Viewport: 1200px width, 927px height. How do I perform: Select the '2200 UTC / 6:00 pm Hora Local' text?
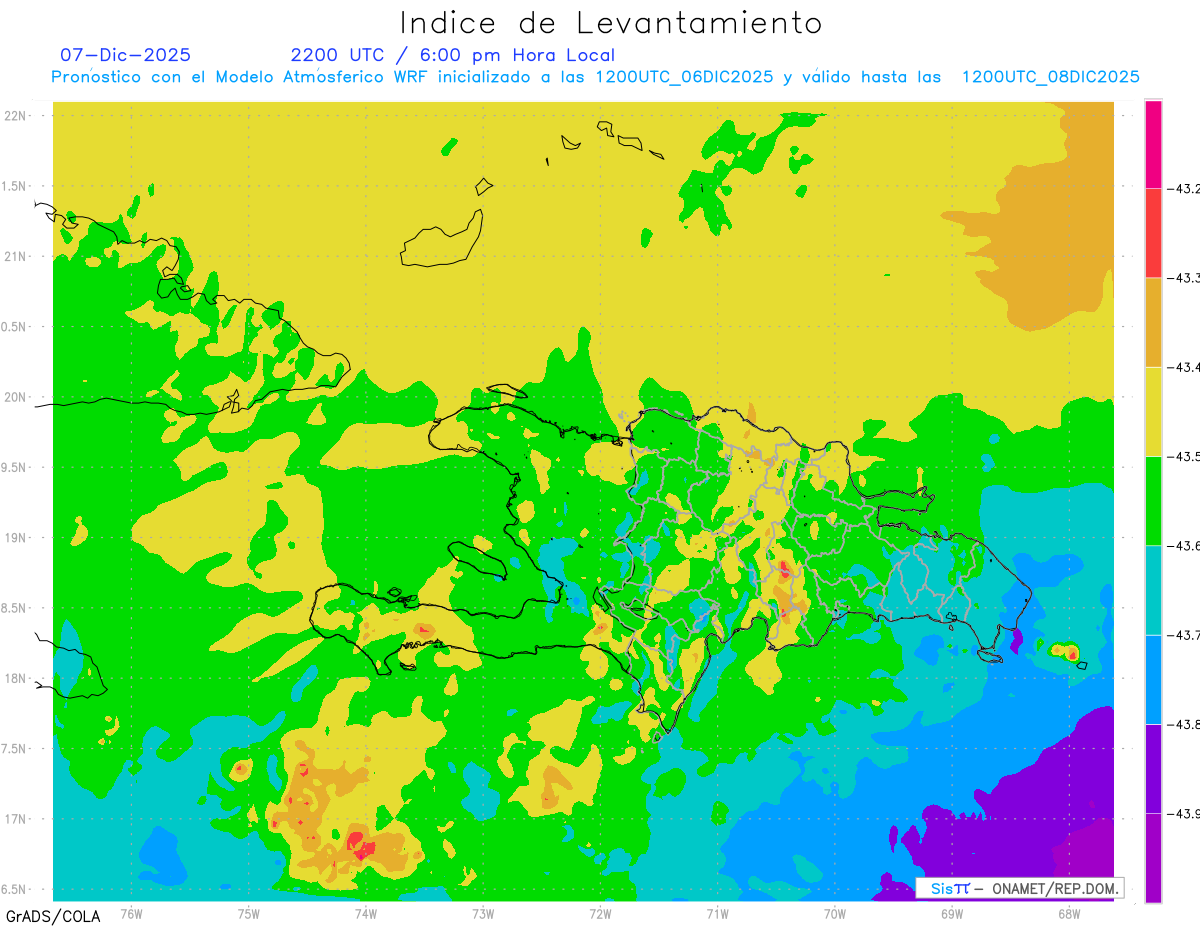click(453, 56)
